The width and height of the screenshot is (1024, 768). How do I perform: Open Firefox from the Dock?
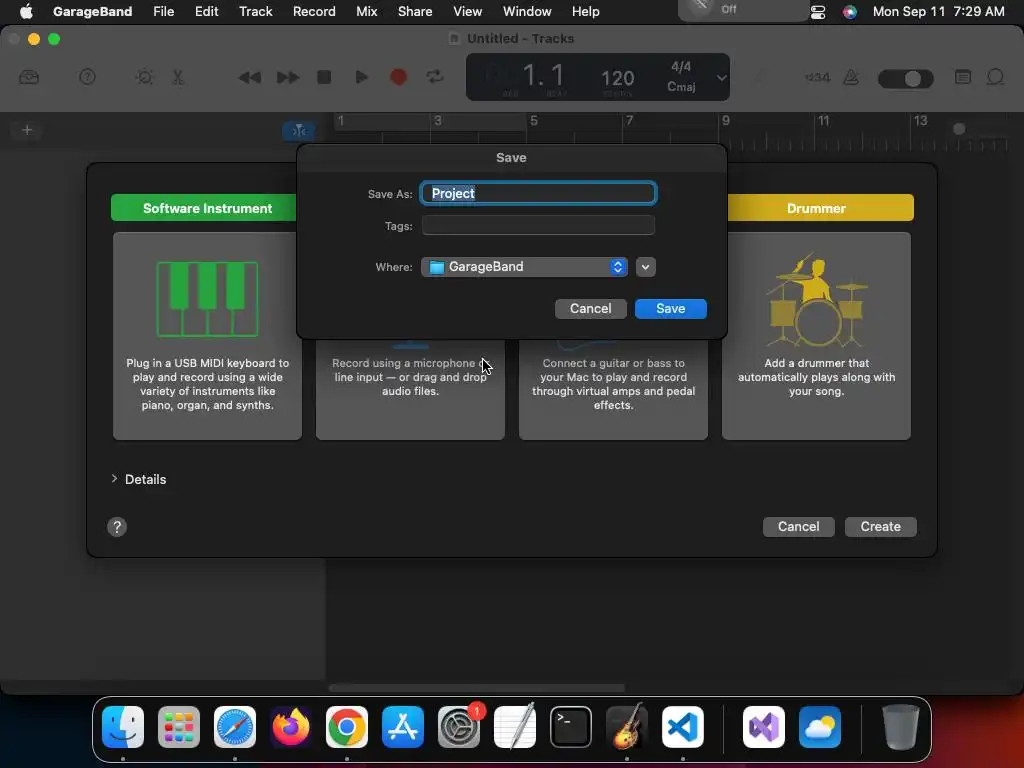[x=291, y=727]
